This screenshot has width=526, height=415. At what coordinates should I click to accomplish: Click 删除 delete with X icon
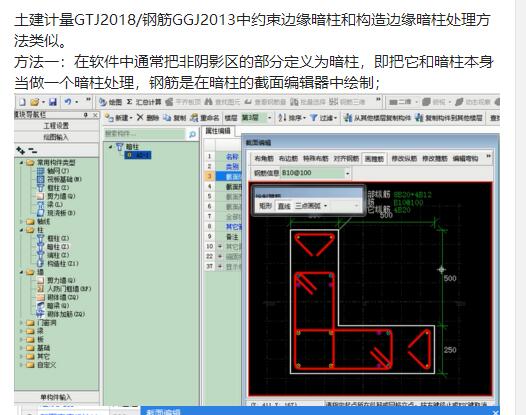(148, 118)
